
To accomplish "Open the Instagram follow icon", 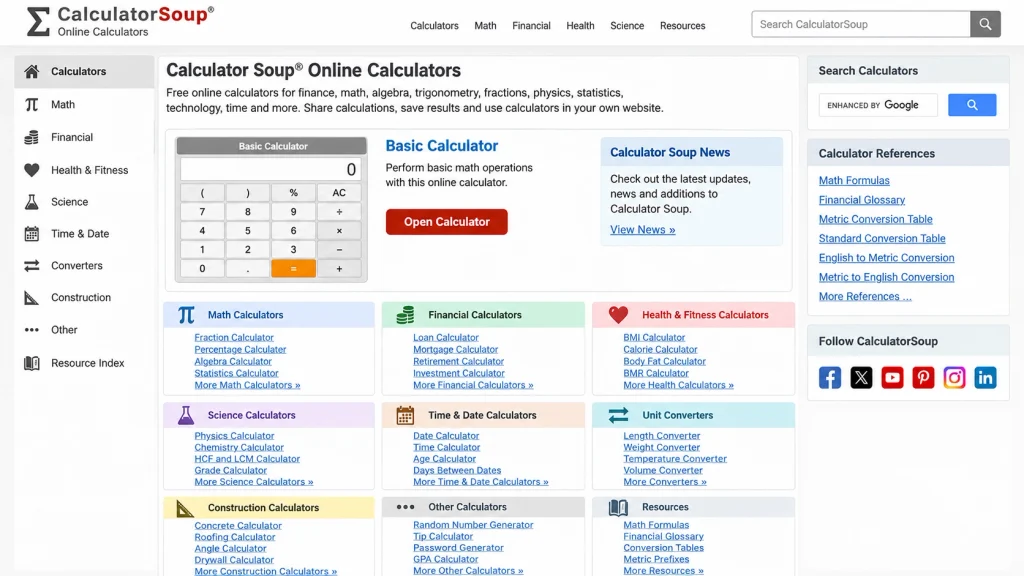I will coord(954,377).
